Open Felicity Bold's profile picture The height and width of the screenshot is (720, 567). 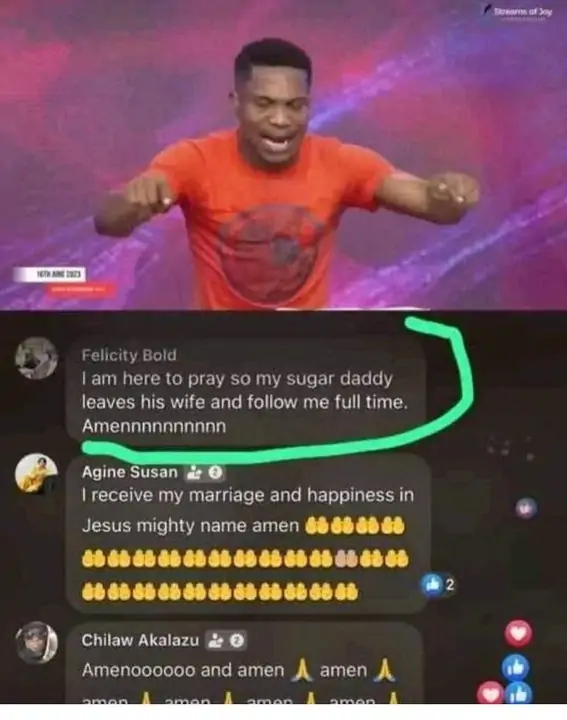36,358
